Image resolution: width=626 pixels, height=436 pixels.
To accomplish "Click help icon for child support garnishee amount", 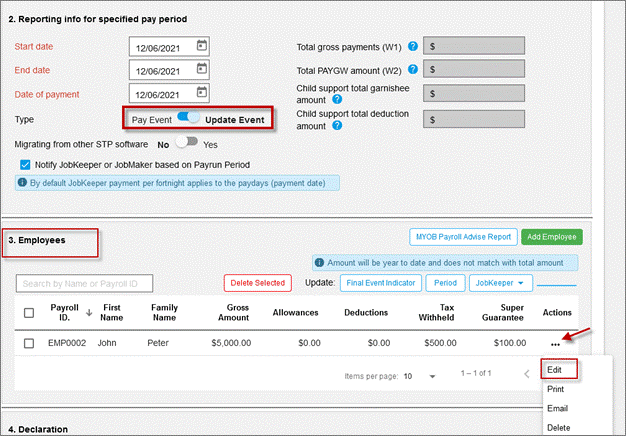I will (x=336, y=100).
